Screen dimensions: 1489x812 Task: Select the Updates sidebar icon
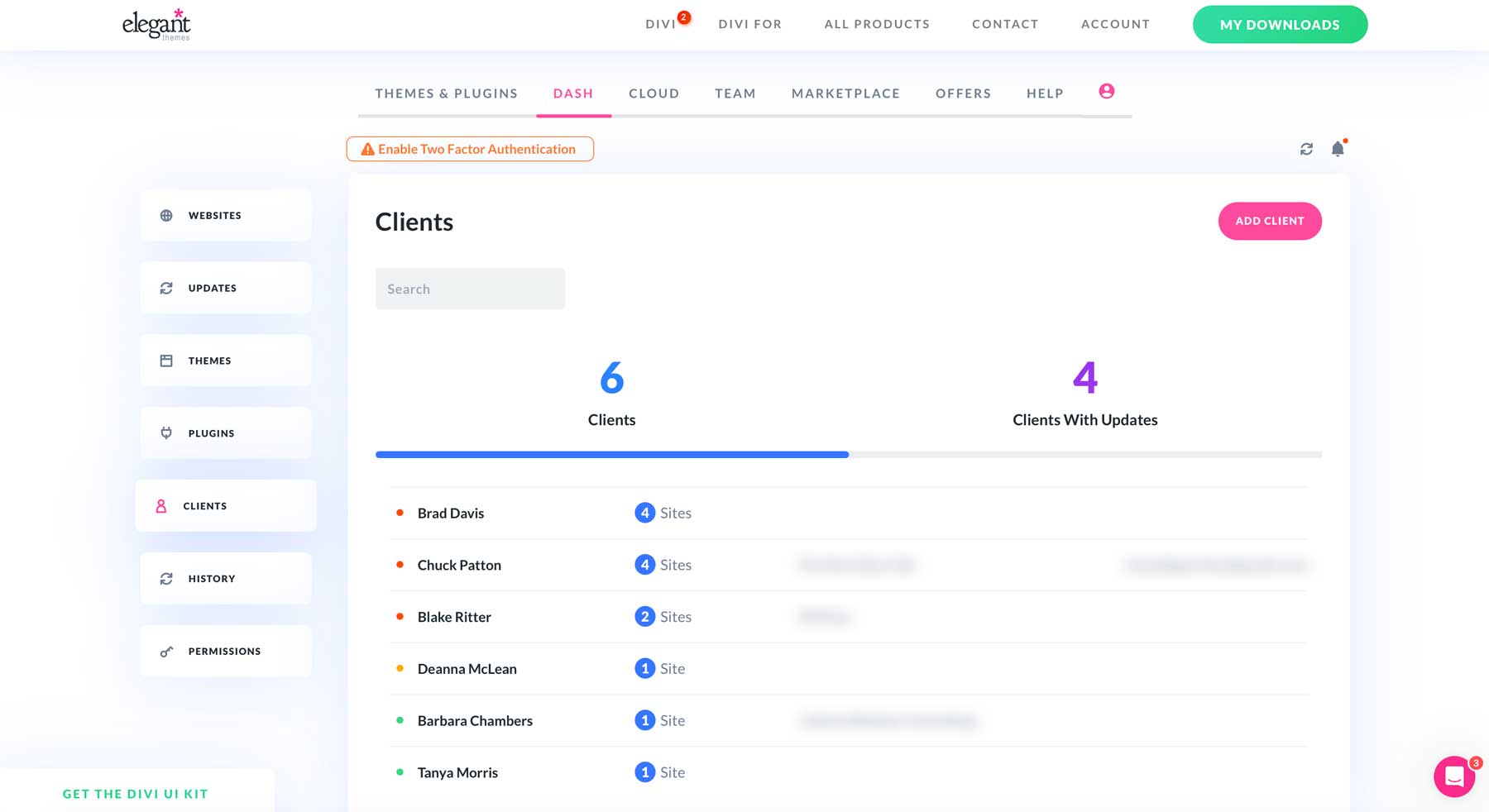click(166, 288)
